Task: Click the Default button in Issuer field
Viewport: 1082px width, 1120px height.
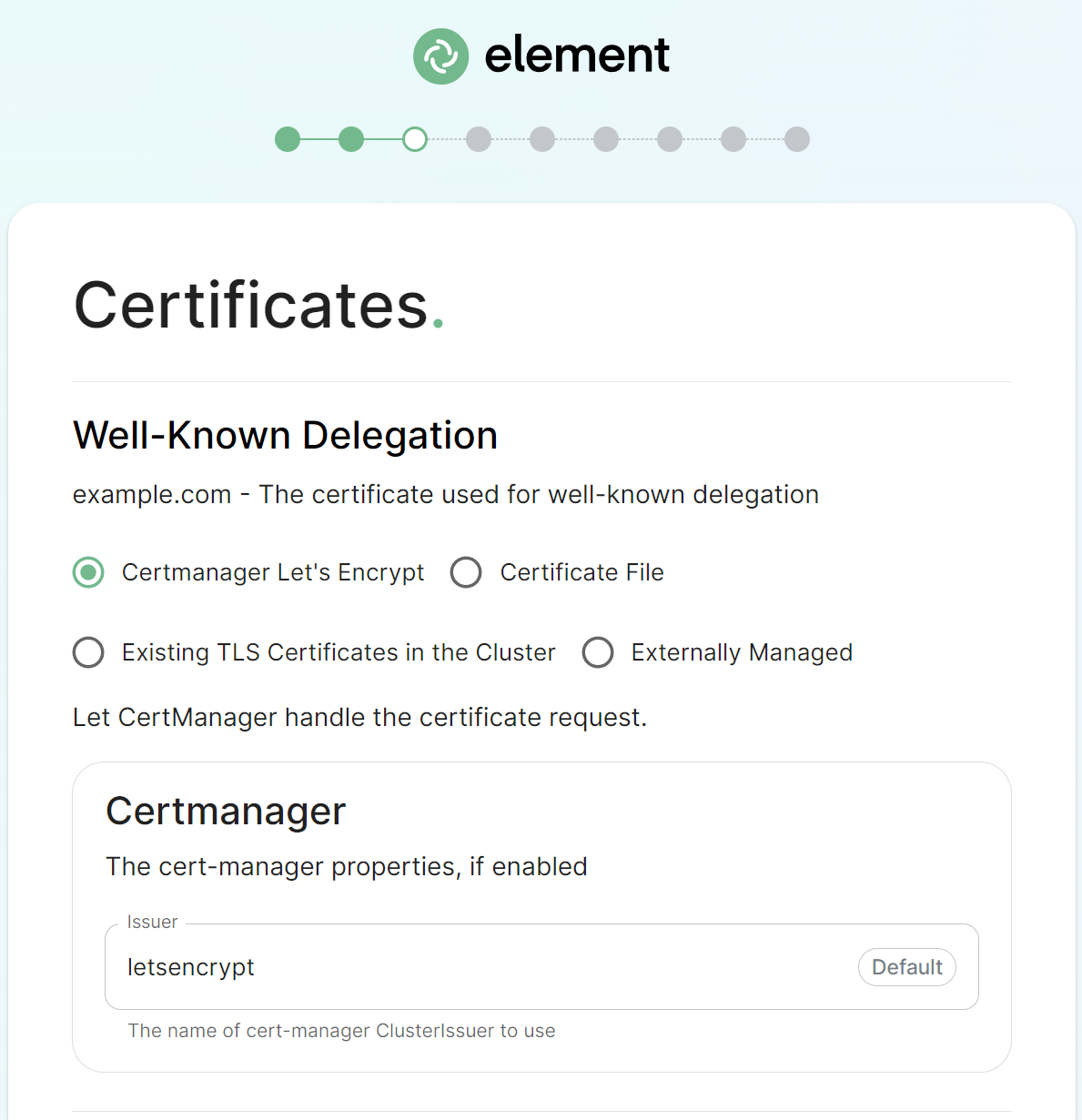Action: [x=907, y=967]
